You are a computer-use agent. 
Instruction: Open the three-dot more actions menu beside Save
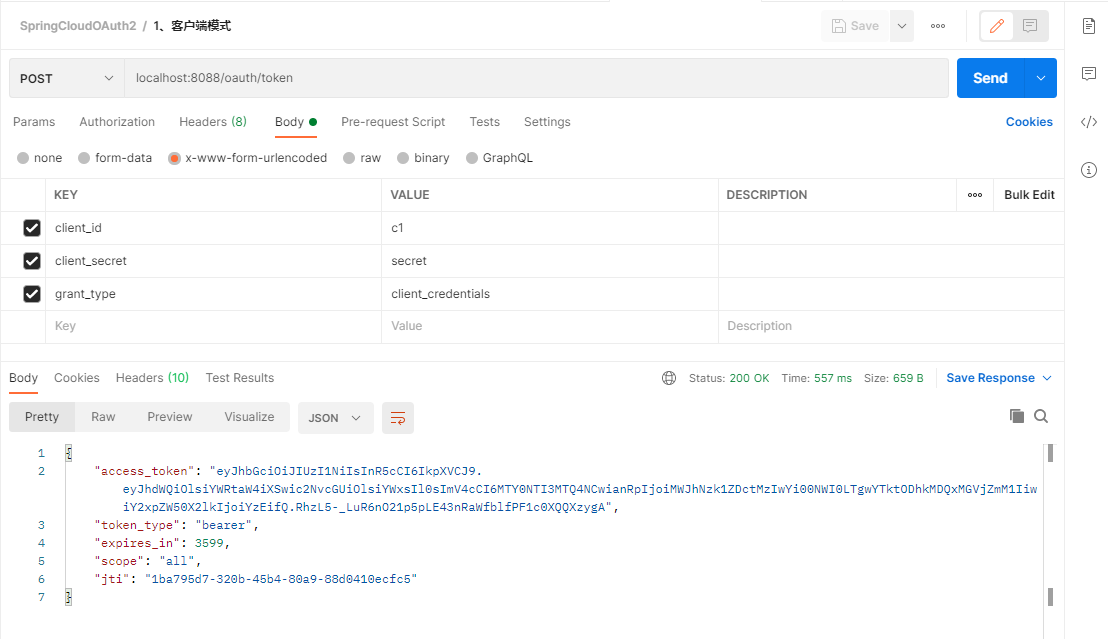pos(938,26)
